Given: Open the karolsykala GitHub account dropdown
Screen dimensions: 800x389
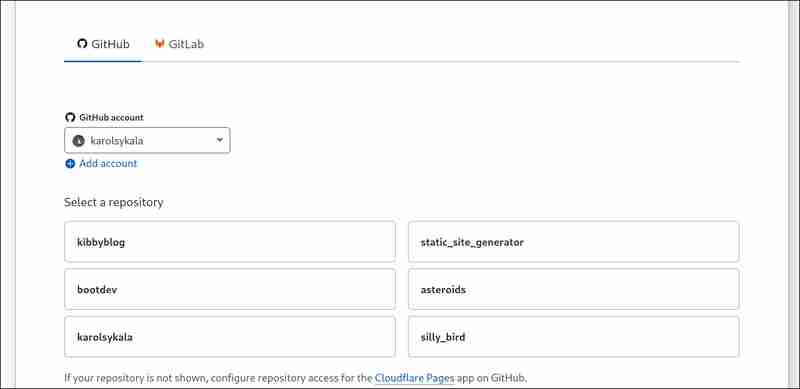Looking at the screenshot, I should [x=147, y=140].
